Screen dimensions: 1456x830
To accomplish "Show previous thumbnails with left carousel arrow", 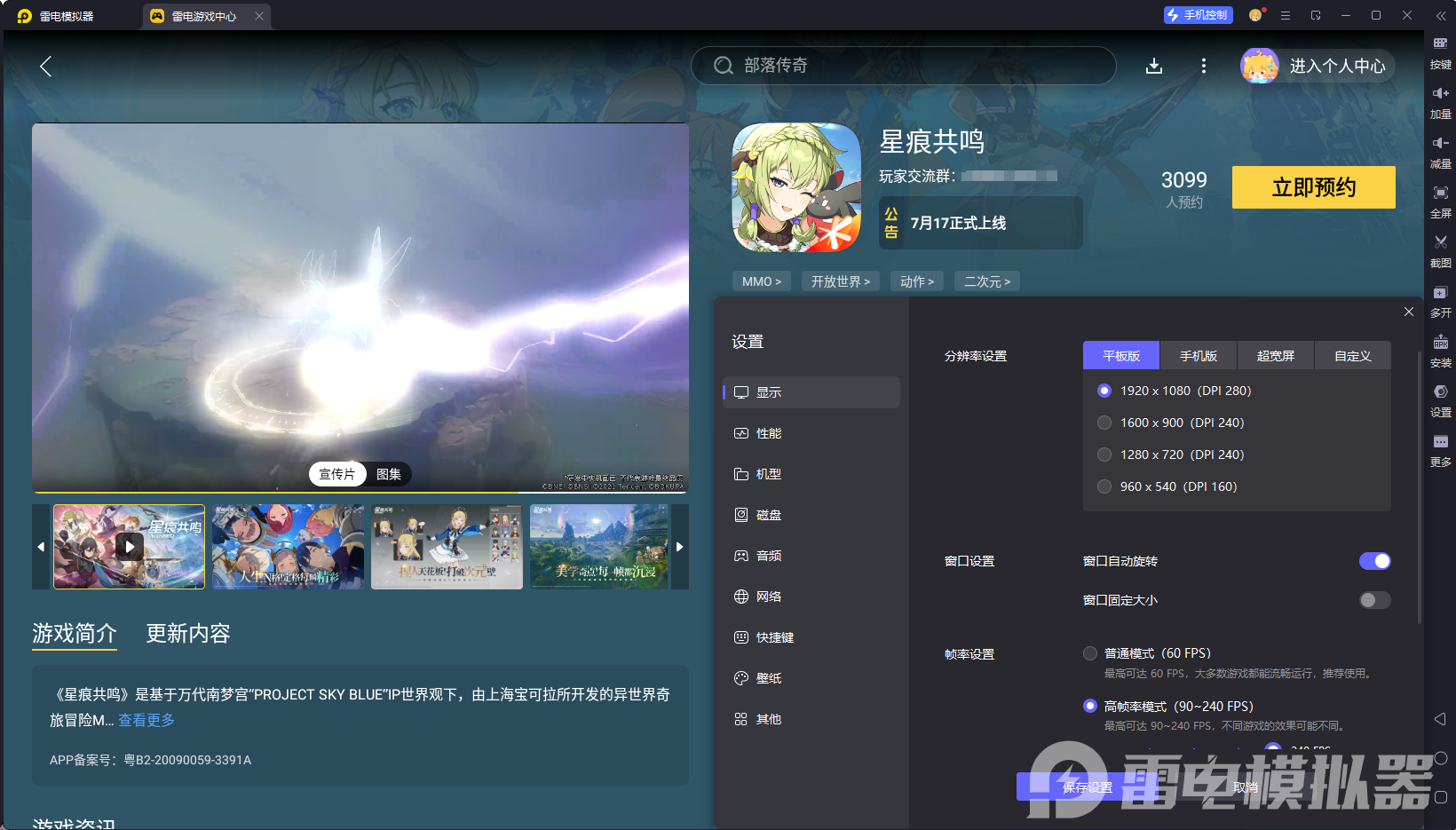I will pos(41,547).
